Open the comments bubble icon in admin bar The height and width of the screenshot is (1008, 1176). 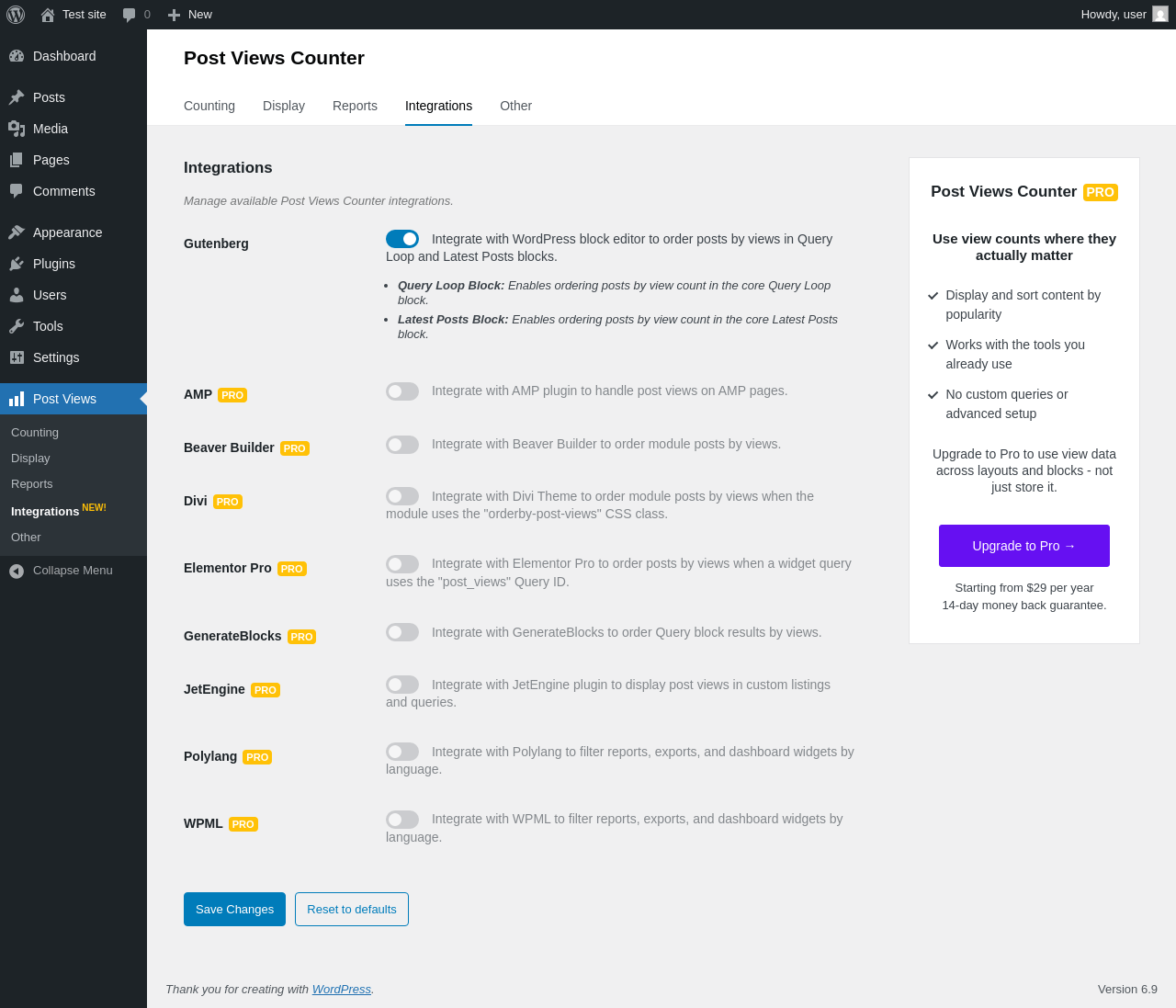[130, 15]
